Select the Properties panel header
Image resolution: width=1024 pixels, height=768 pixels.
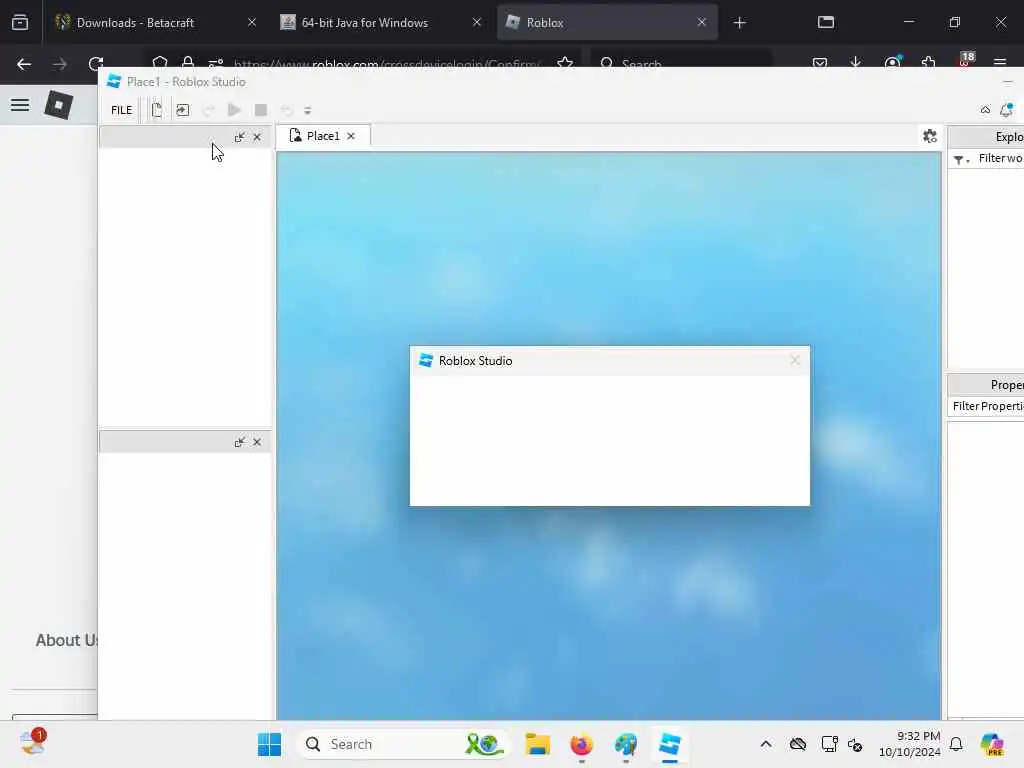986,385
